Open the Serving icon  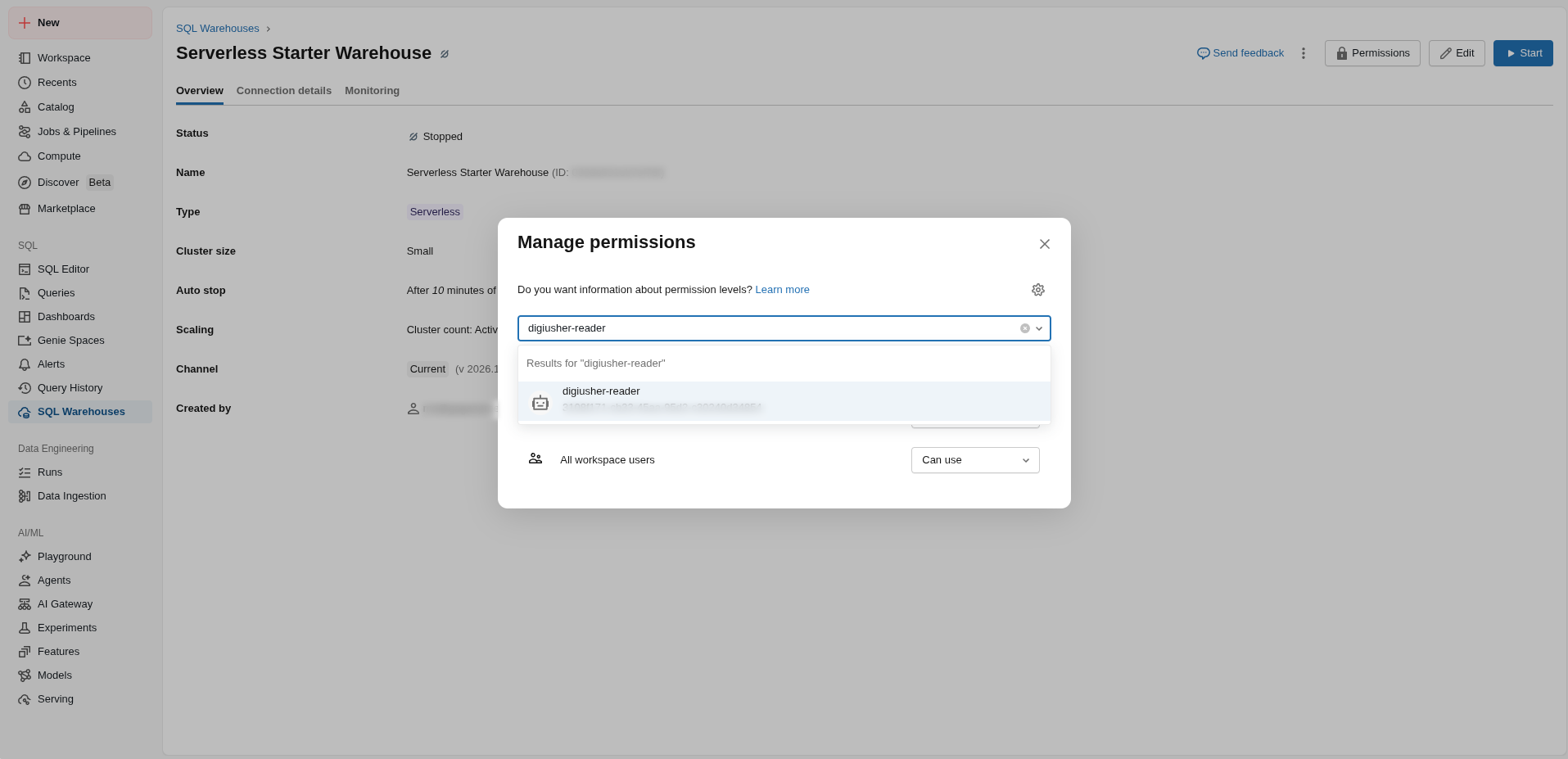point(25,699)
